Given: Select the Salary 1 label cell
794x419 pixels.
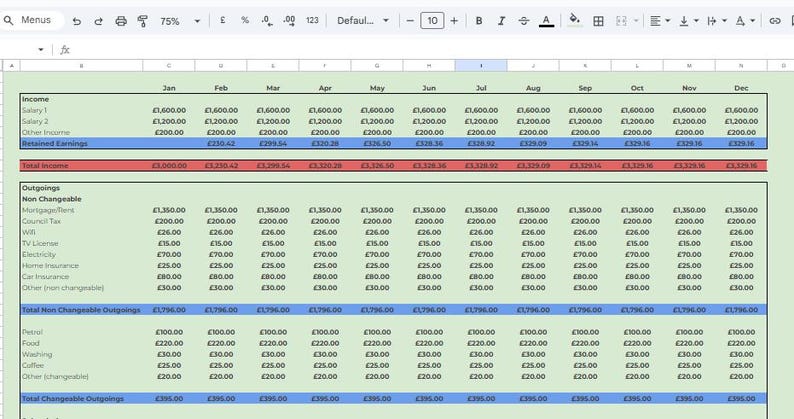Looking at the screenshot, I should 82,110.
